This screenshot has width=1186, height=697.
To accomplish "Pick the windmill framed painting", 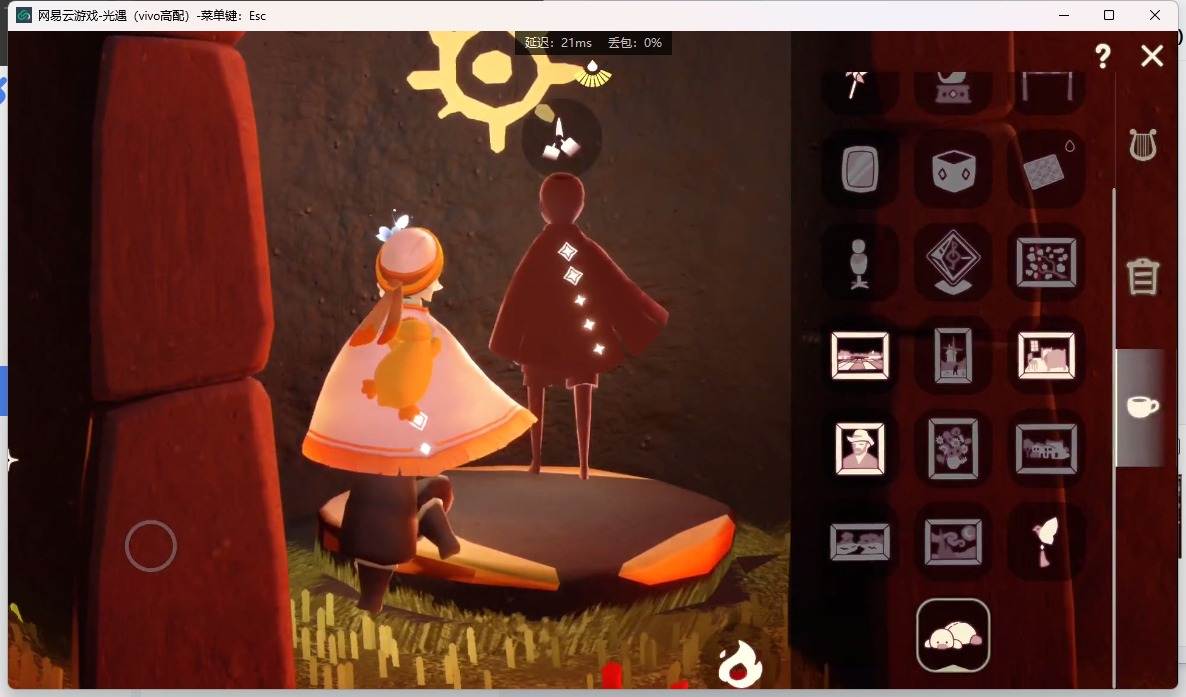I will [x=953, y=355].
